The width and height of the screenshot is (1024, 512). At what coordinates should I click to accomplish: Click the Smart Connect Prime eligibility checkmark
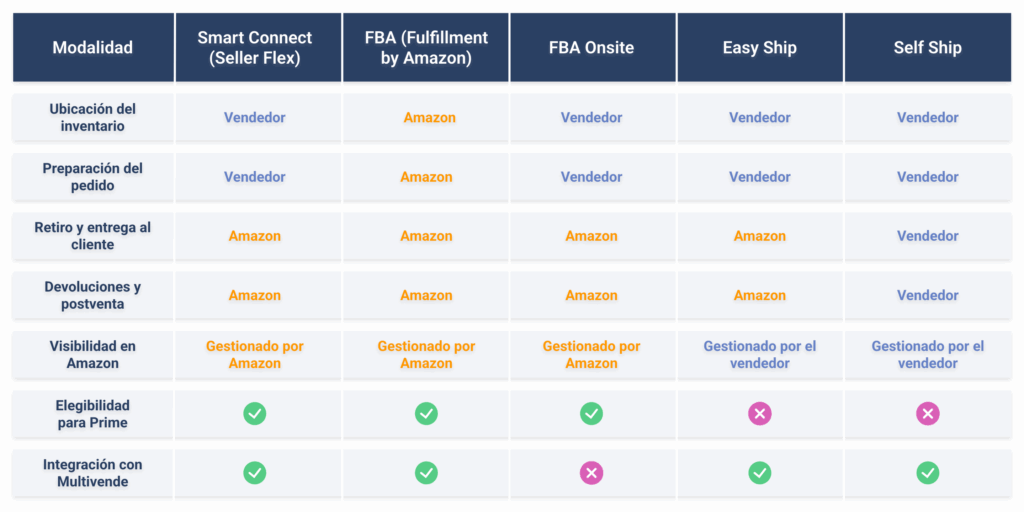click(x=255, y=413)
